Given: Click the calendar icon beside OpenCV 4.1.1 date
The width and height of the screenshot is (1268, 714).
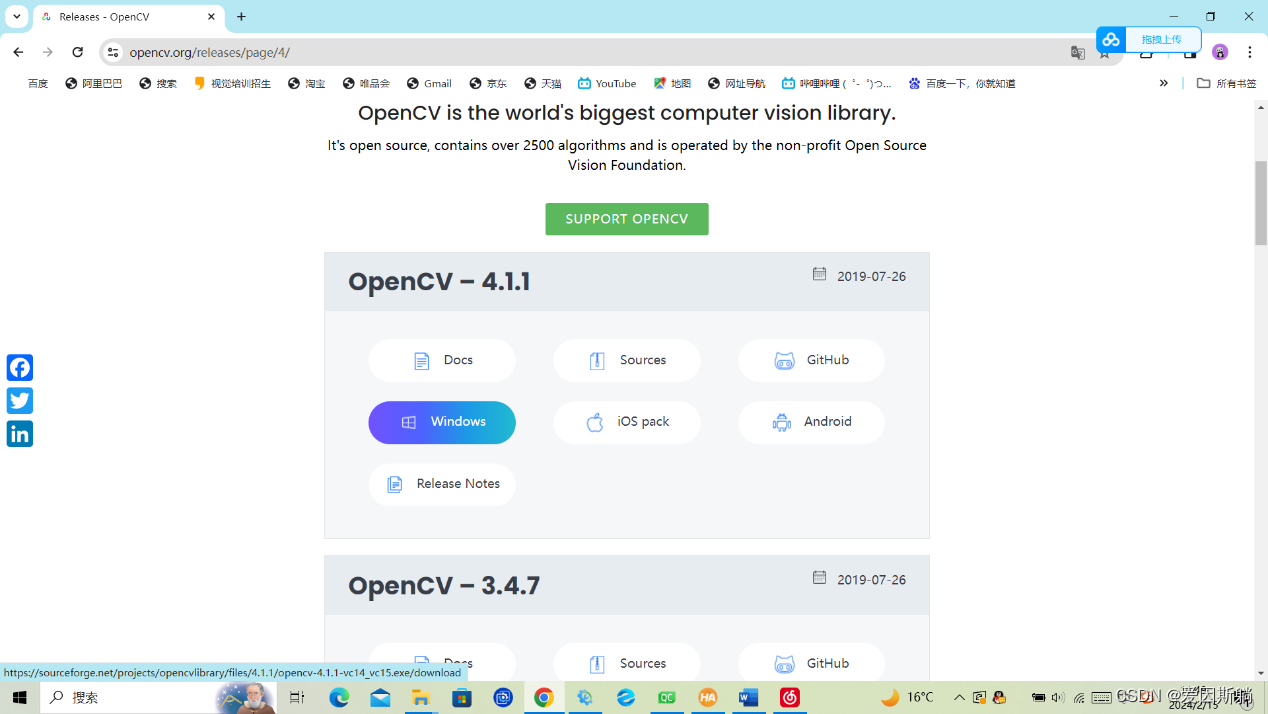Looking at the screenshot, I should click(819, 274).
